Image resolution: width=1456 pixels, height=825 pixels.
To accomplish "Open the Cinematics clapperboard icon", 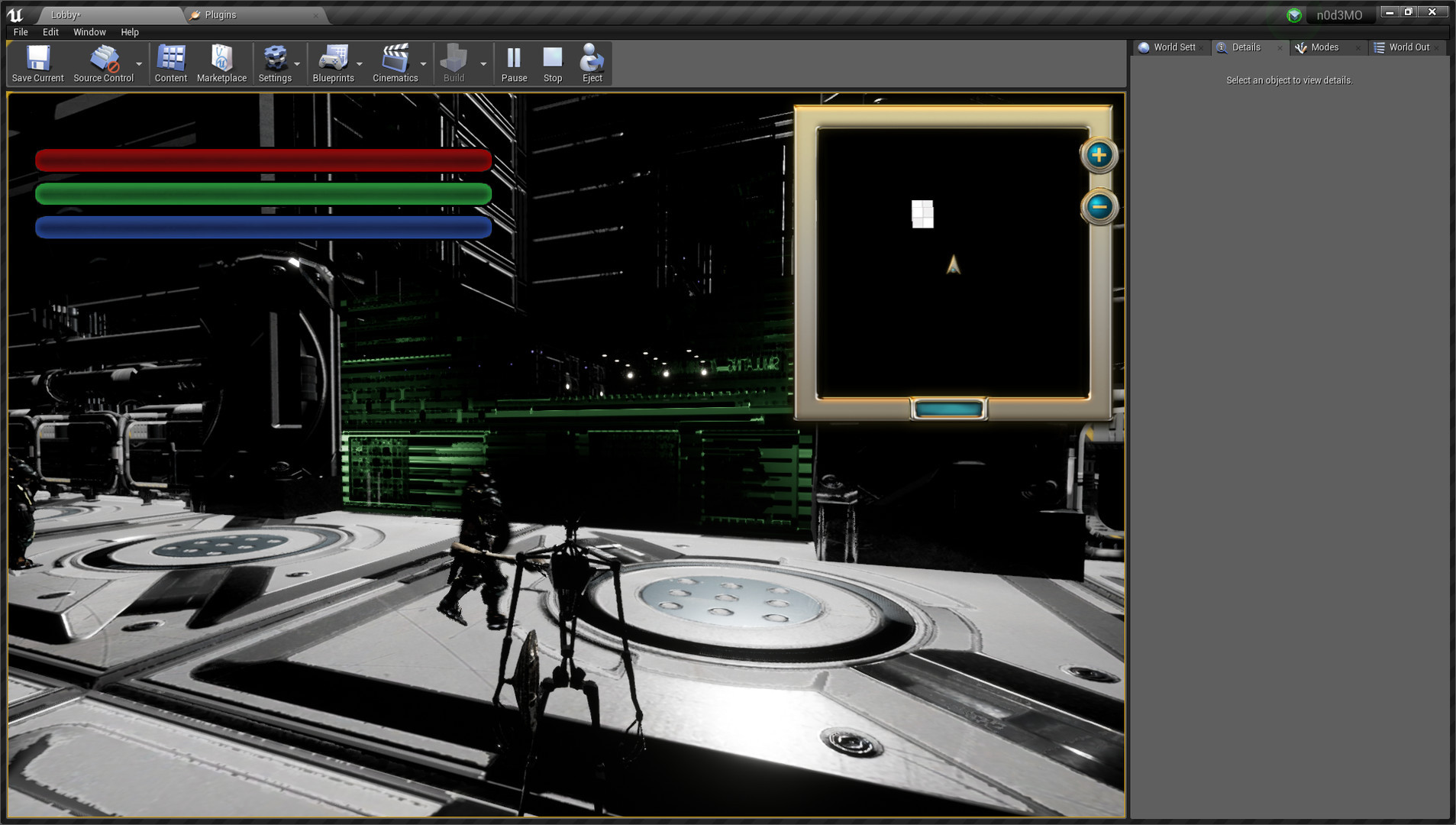I will pyautogui.click(x=395, y=63).
